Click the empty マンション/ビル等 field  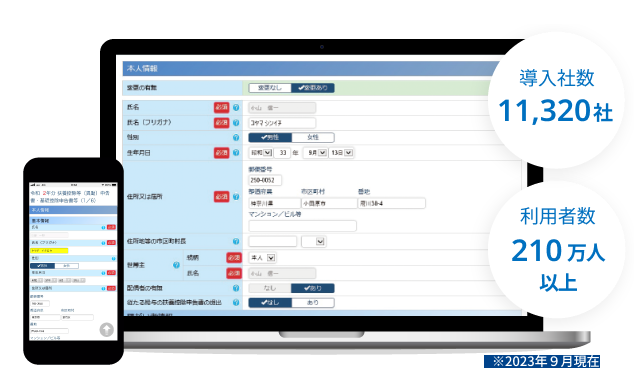click(x=302, y=226)
